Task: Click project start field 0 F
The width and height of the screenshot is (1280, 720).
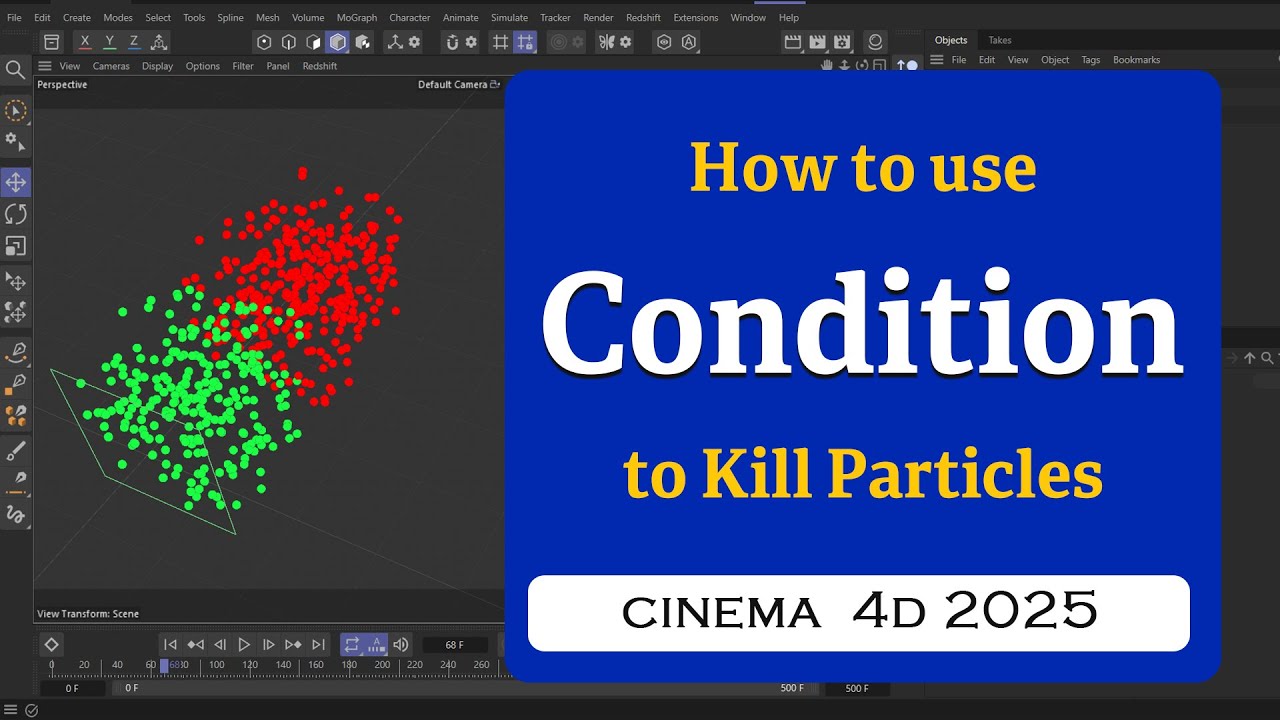Action: point(73,688)
